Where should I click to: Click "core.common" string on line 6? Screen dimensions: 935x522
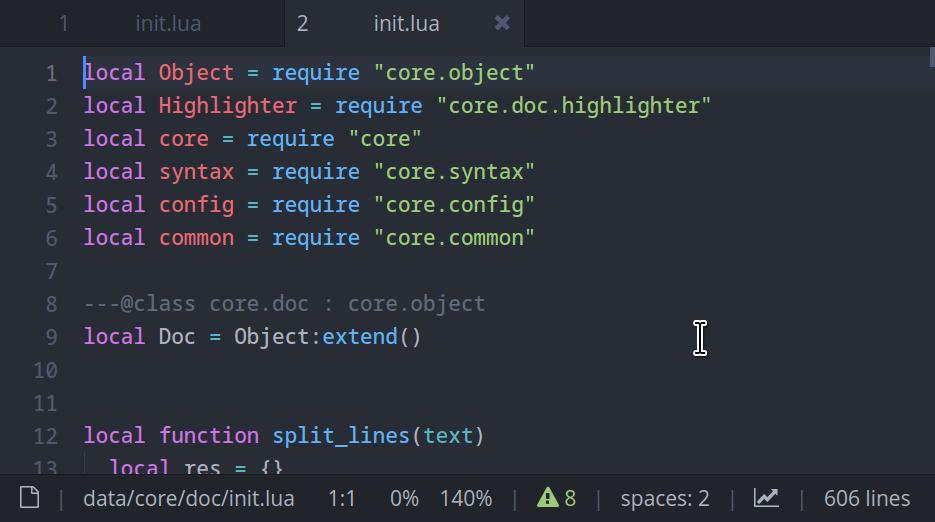tap(454, 237)
